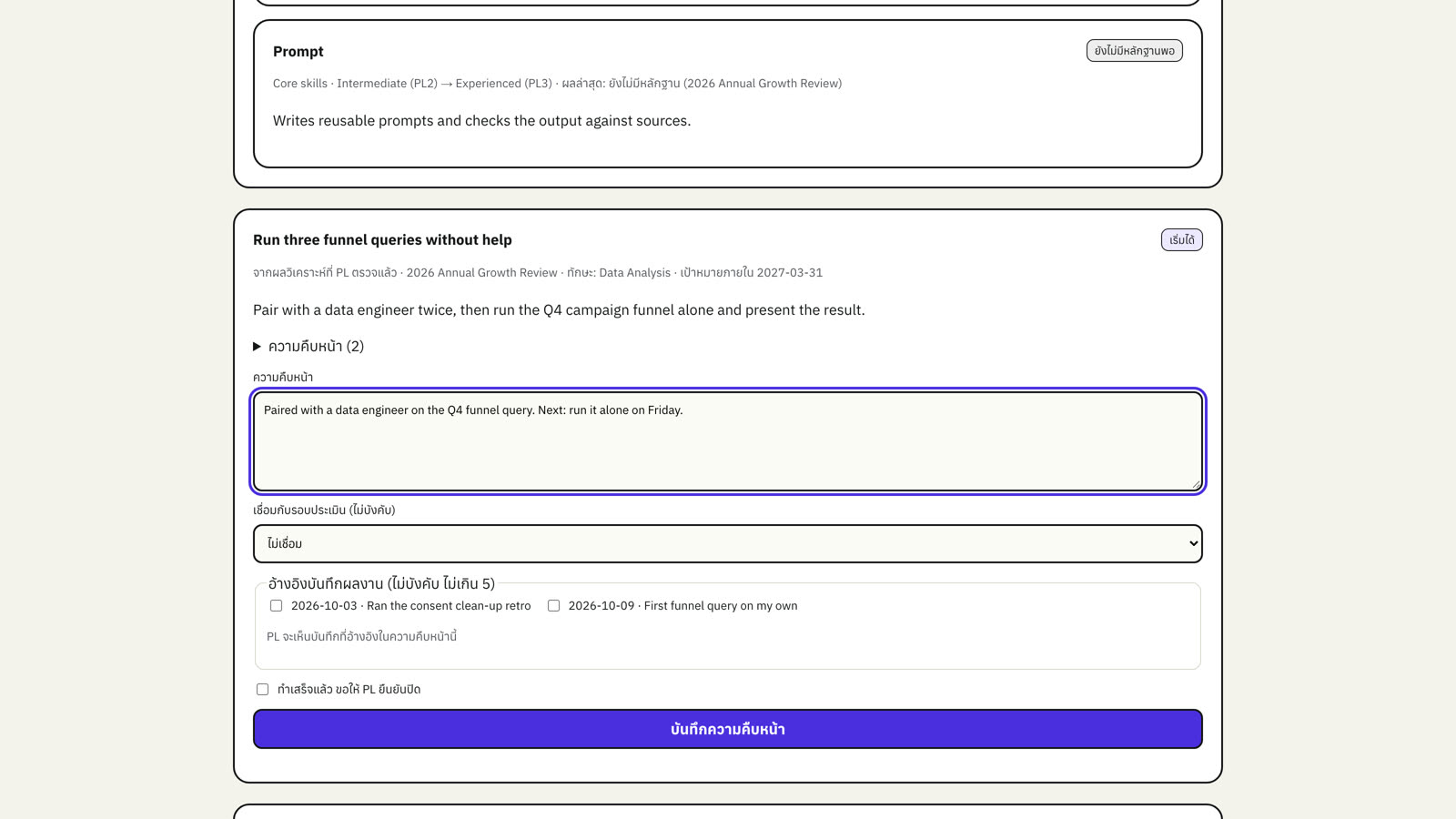The height and width of the screenshot is (819, 1456).
Task: Click the อ้างอิงบันทึกผลงาน fieldset legend
Action: pyautogui.click(x=381, y=583)
